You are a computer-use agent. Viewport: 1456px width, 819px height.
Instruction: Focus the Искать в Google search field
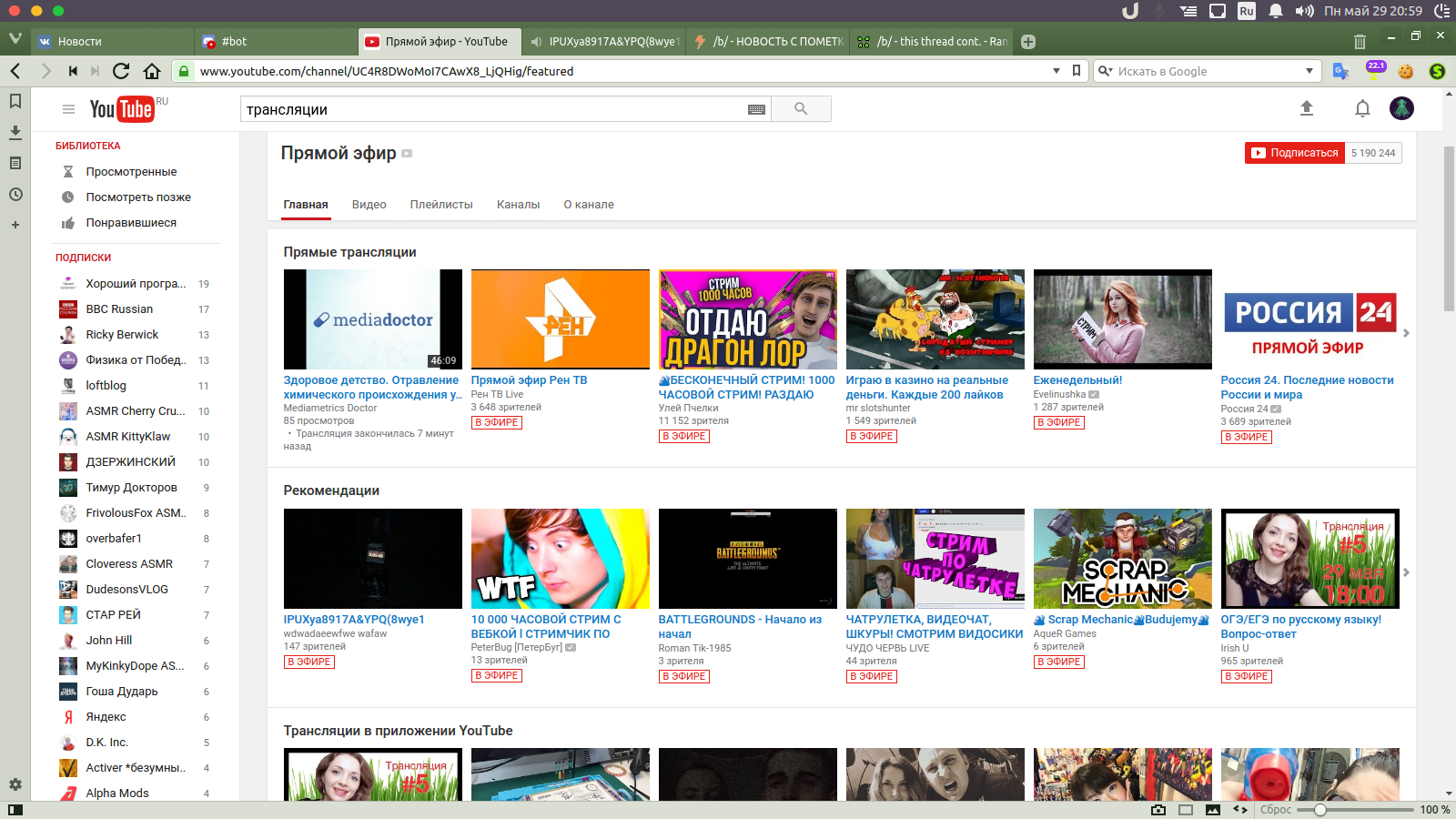click(1207, 71)
